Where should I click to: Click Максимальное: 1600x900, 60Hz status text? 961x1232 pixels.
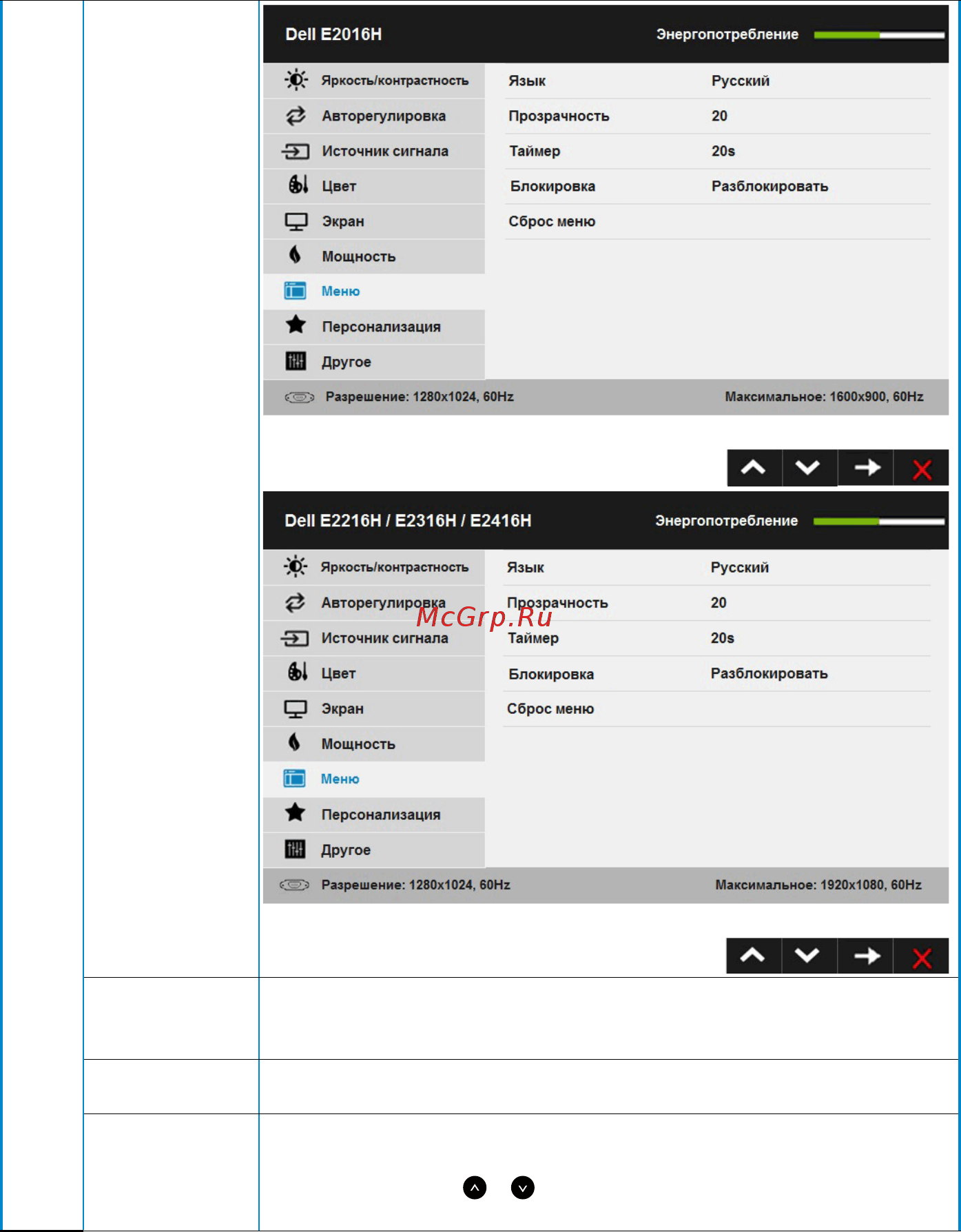coord(824,396)
